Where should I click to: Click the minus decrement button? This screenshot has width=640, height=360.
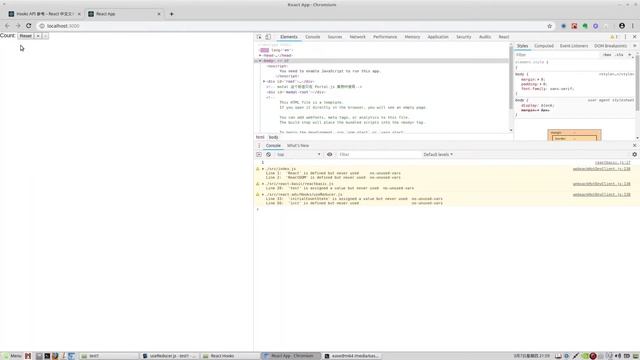[x=45, y=36]
